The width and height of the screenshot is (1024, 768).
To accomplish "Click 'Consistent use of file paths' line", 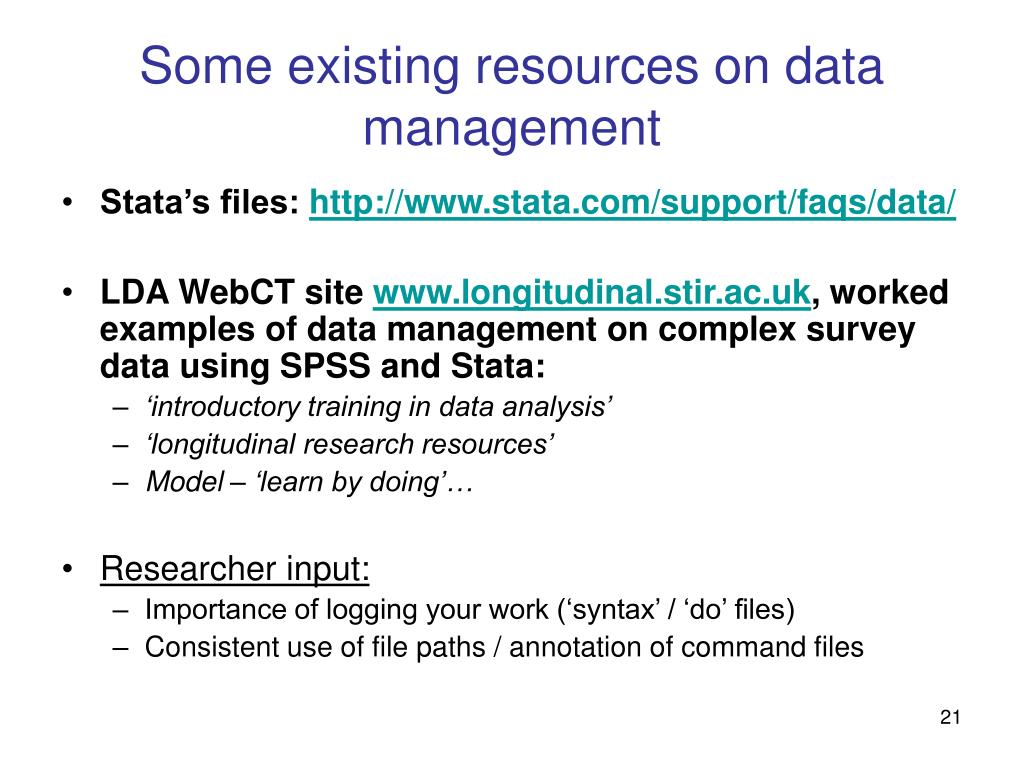I will point(504,648).
